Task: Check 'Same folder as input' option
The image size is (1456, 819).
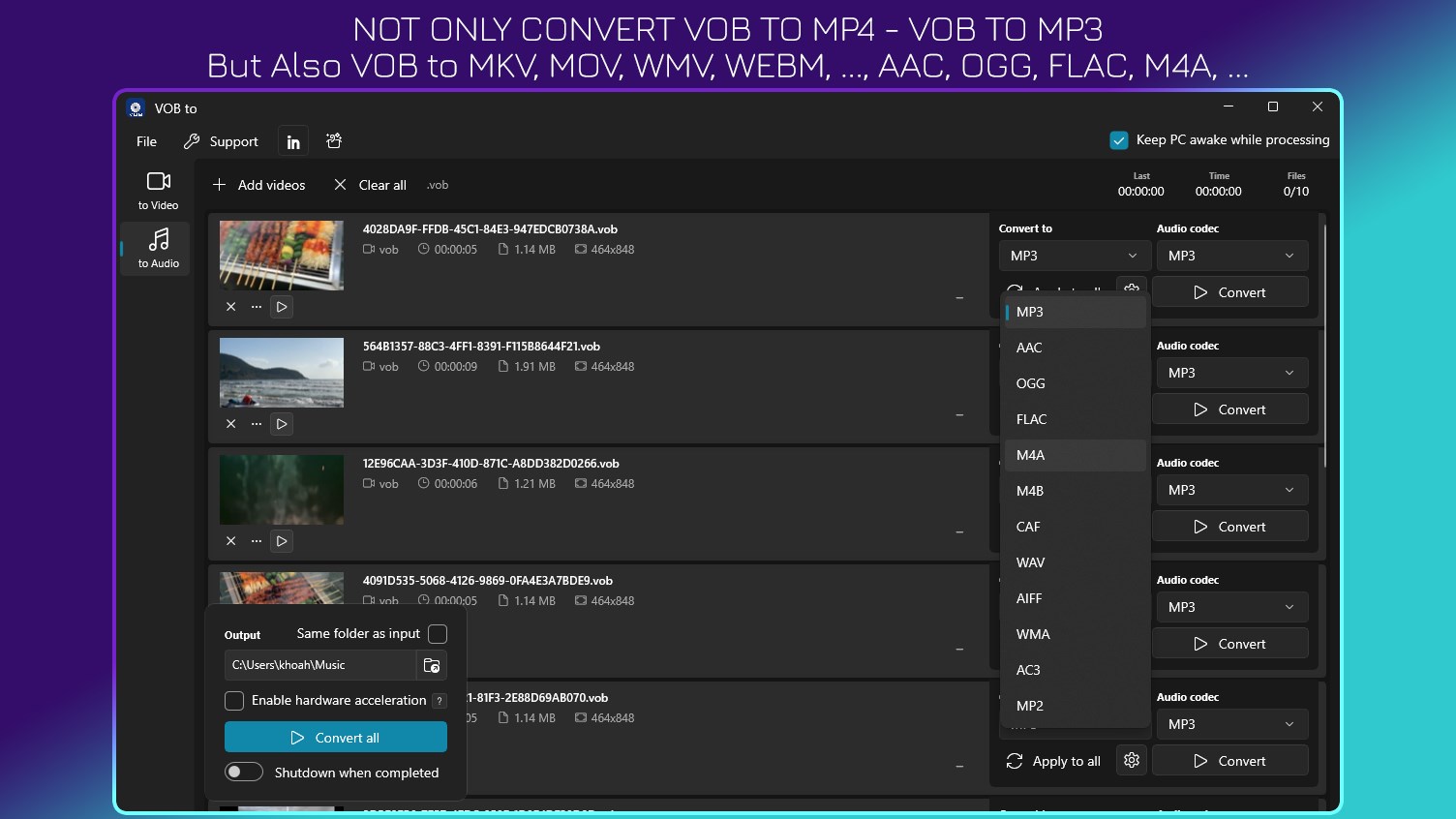Action: (438, 634)
